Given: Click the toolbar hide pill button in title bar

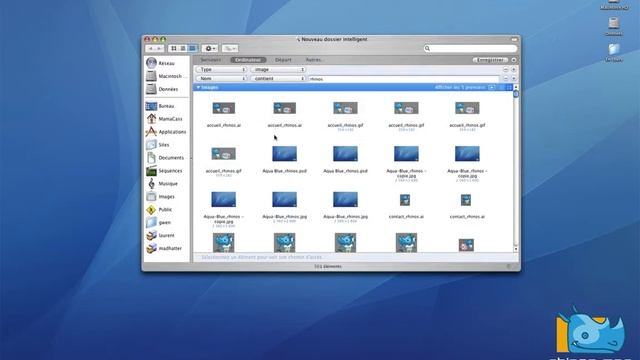Looking at the screenshot, I should [514, 40].
